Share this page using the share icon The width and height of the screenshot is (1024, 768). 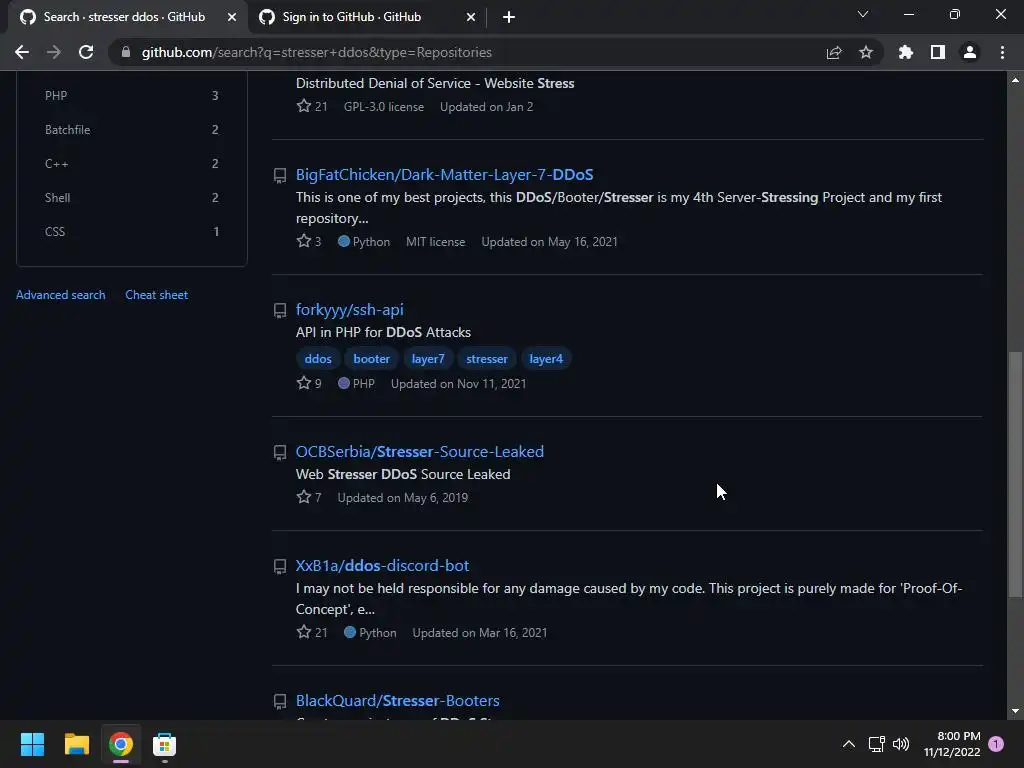(x=834, y=52)
